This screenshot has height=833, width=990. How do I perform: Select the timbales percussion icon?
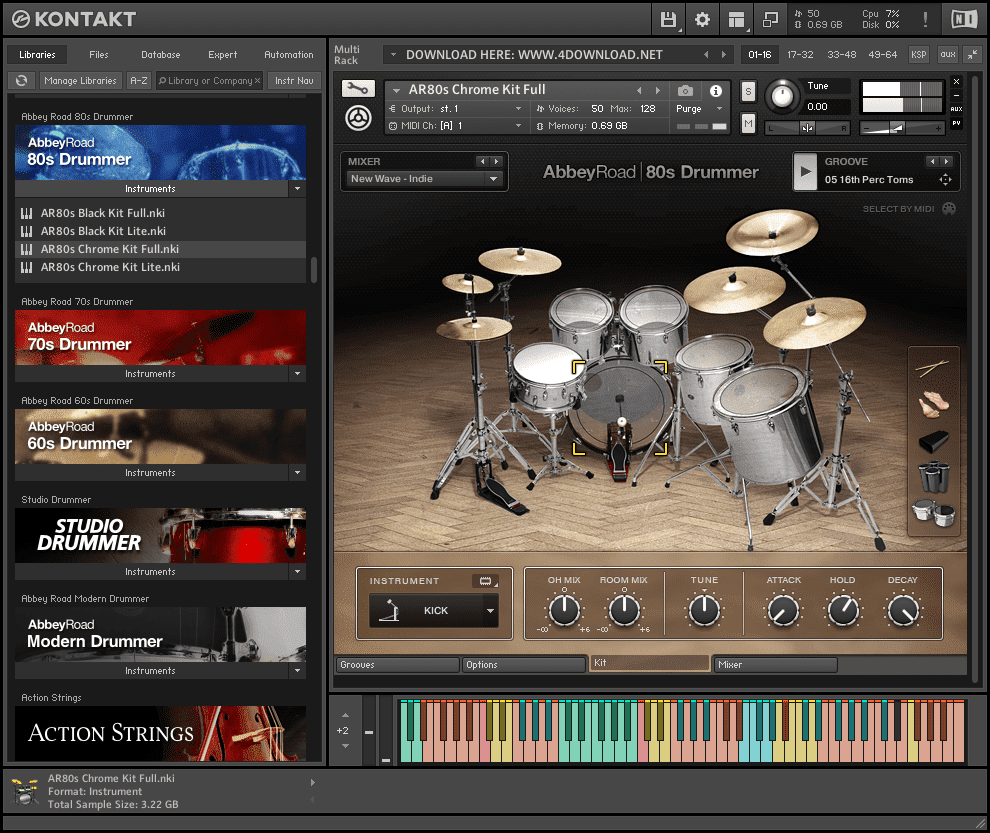[x=933, y=513]
